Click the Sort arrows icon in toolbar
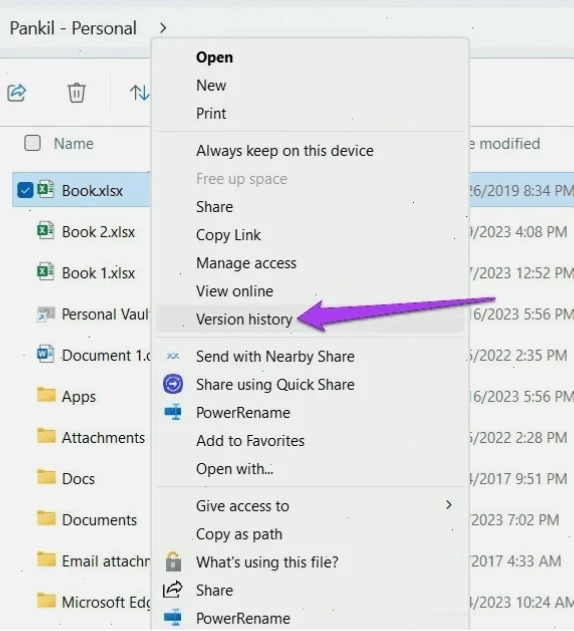The image size is (574, 631). click(x=139, y=93)
